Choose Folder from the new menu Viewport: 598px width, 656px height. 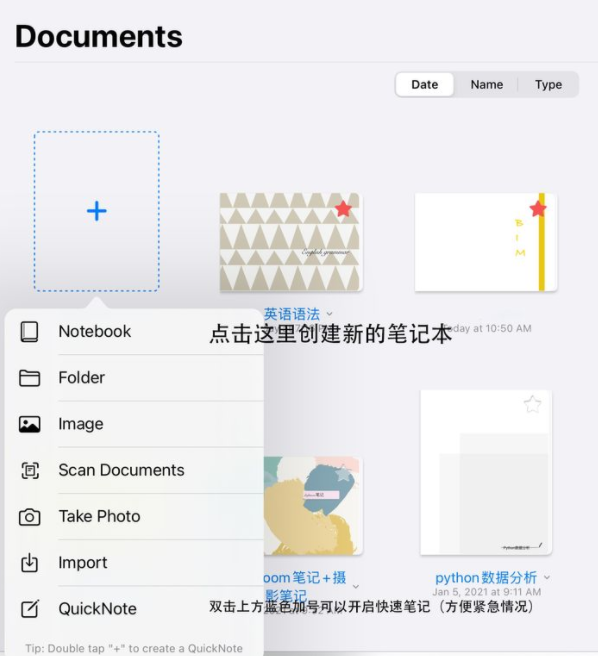(x=134, y=378)
